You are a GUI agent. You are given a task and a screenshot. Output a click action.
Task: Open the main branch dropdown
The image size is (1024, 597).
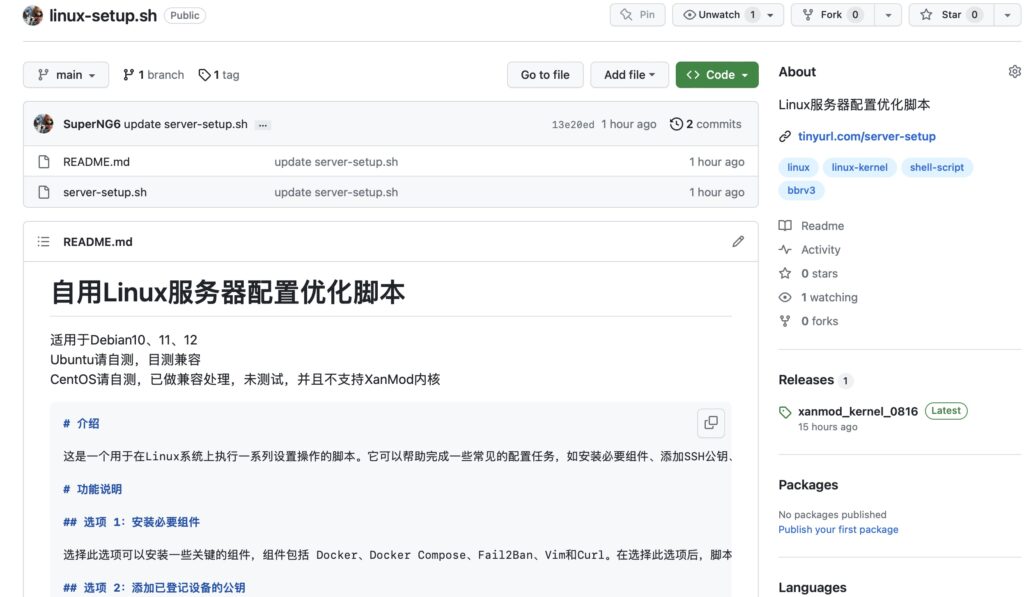tap(66, 75)
